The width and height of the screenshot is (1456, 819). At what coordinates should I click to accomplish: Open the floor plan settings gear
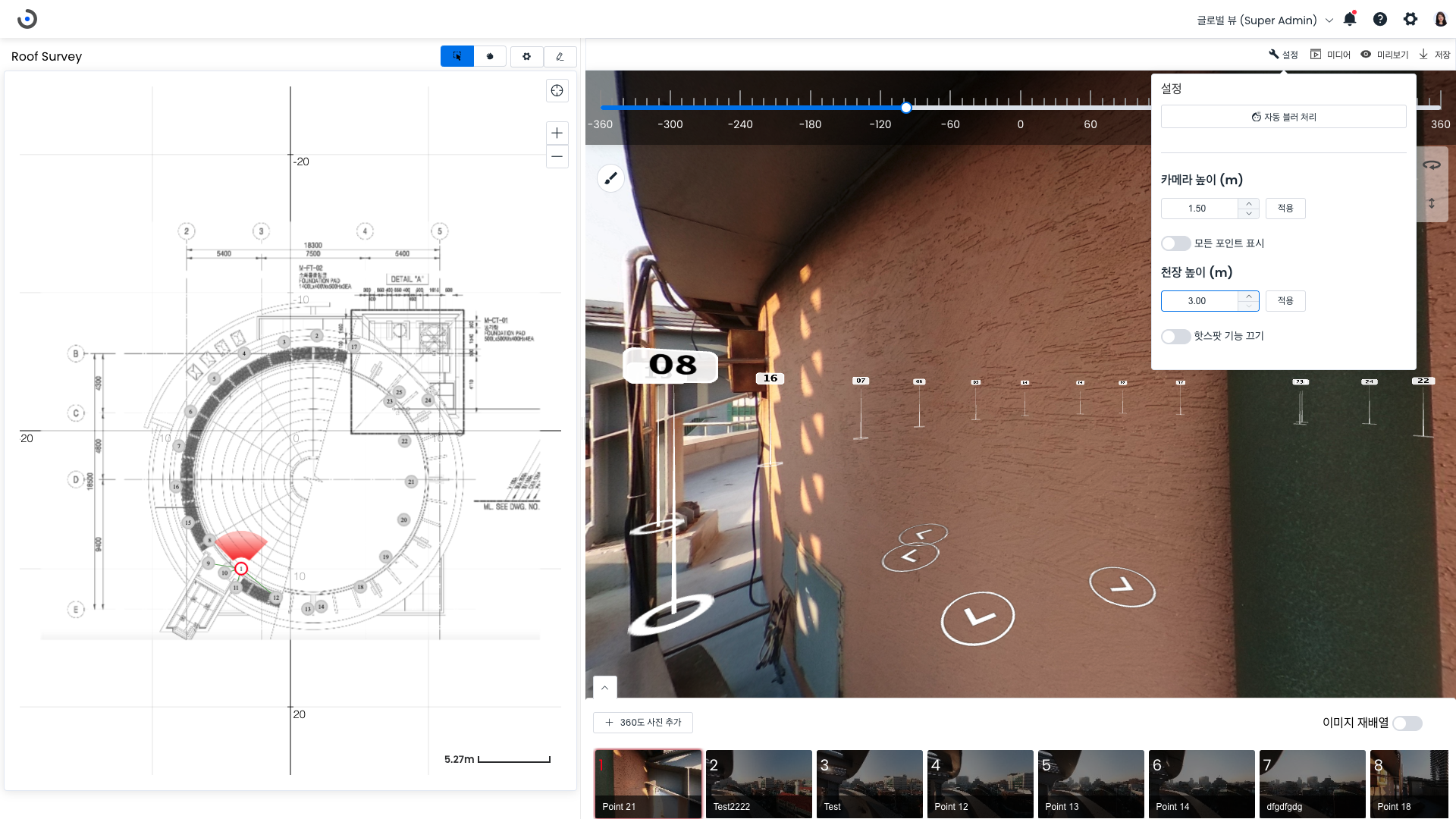(526, 56)
